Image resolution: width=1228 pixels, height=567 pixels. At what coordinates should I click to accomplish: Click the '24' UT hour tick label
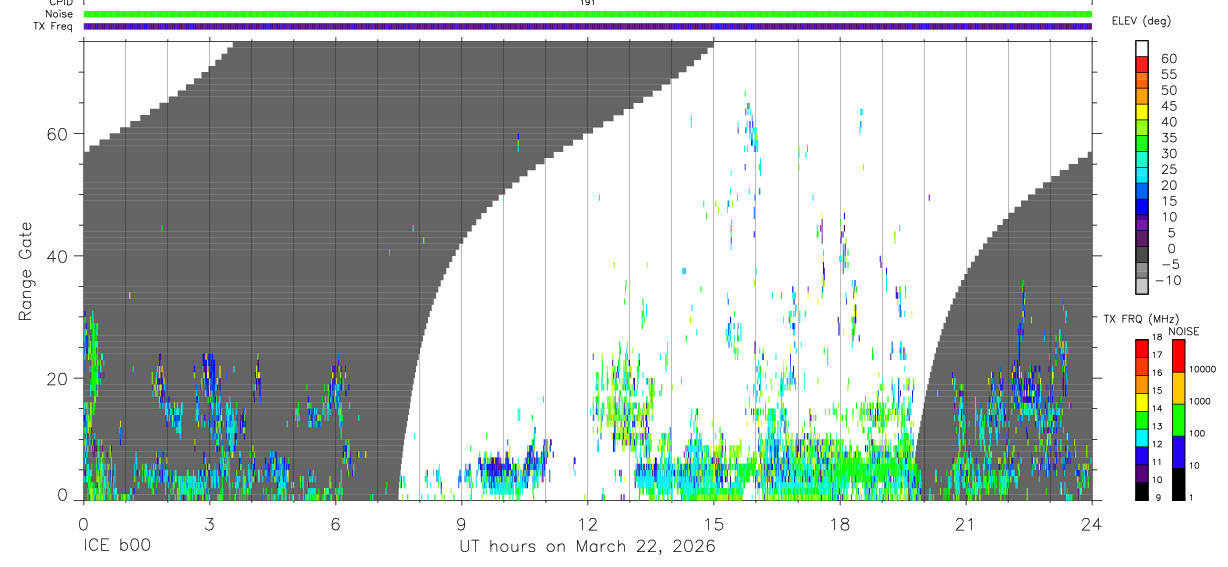click(x=1092, y=523)
